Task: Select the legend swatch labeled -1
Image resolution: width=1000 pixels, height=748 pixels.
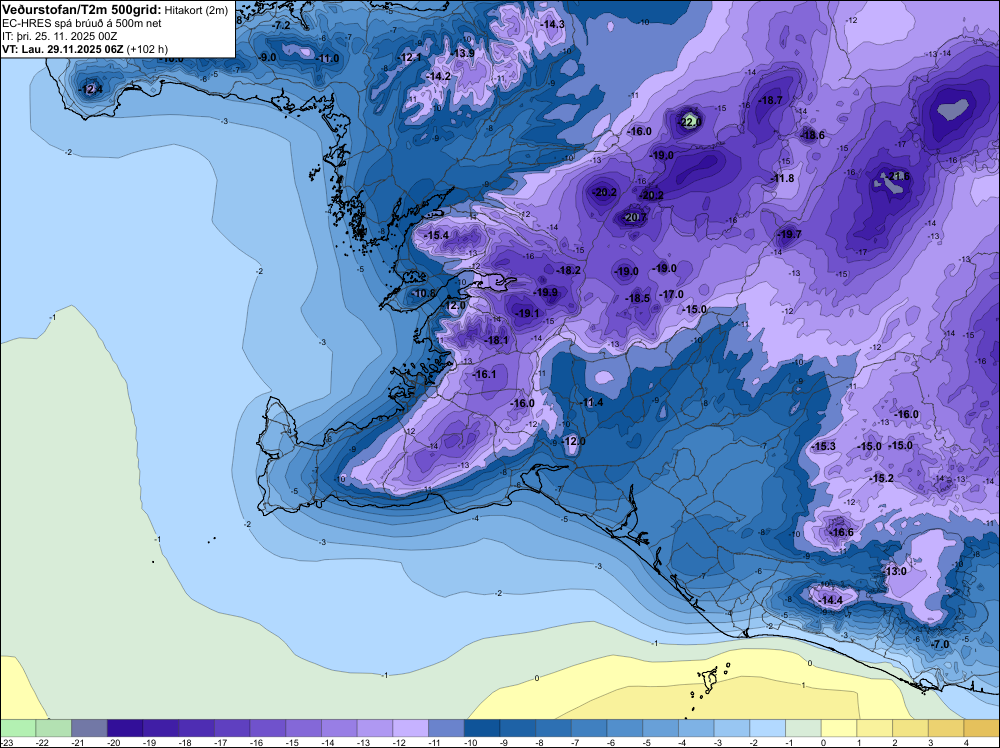Action: [804, 728]
